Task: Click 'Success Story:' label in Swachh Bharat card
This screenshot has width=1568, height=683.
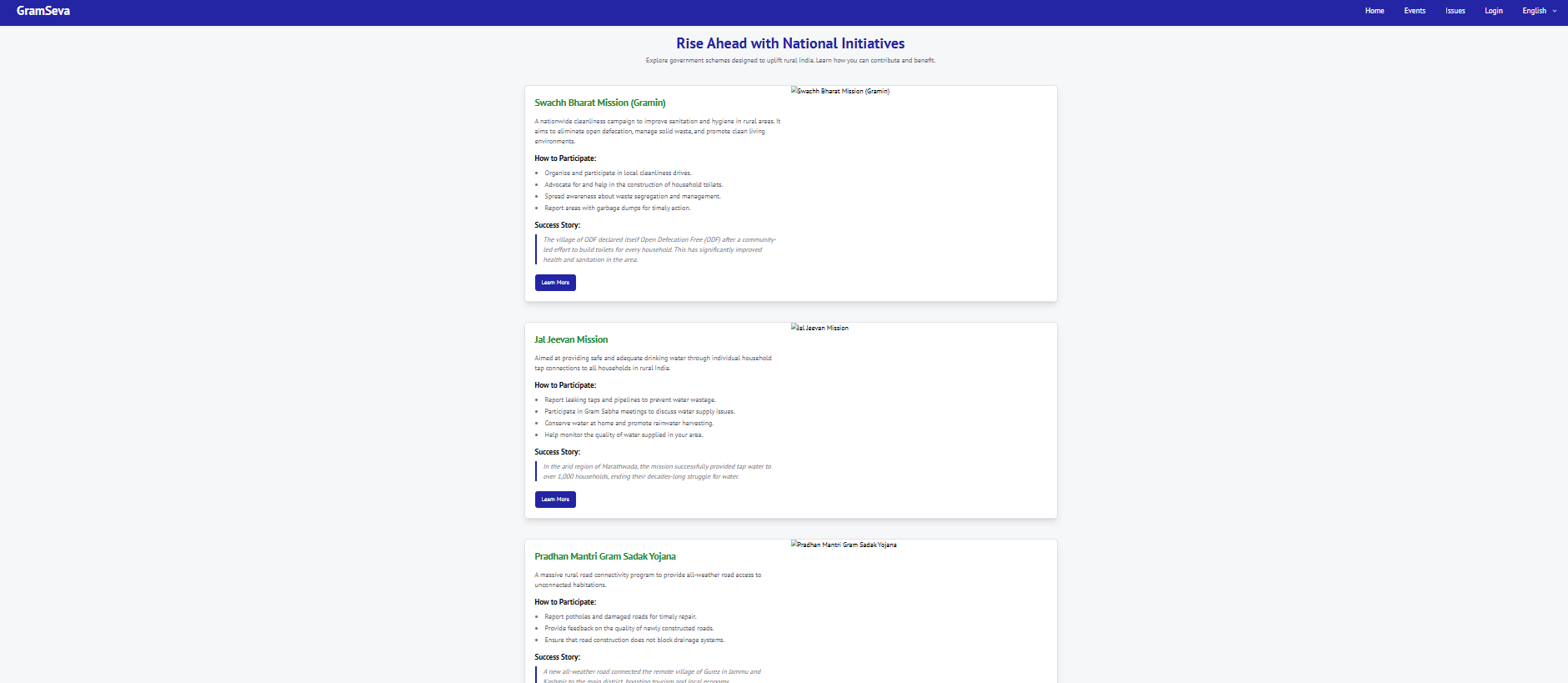Action: click(557, 225)
